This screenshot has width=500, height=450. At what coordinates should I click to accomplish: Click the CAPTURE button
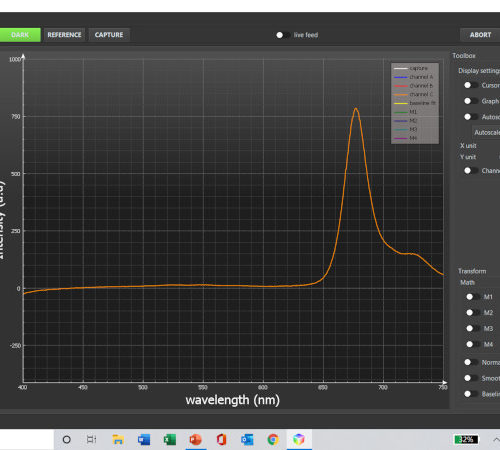(109, 35)
